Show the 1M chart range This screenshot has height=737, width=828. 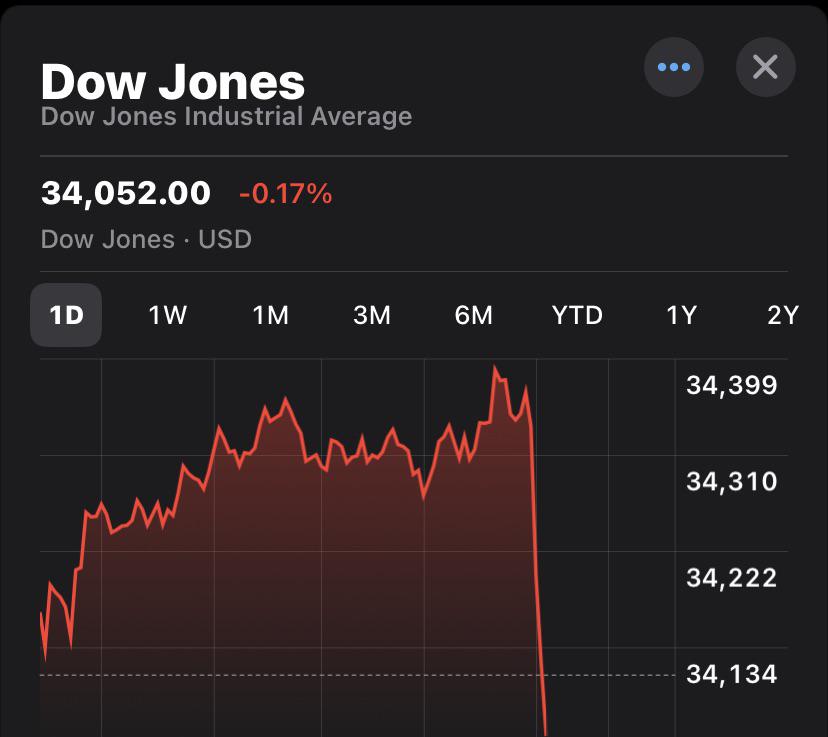click(270, 315)
